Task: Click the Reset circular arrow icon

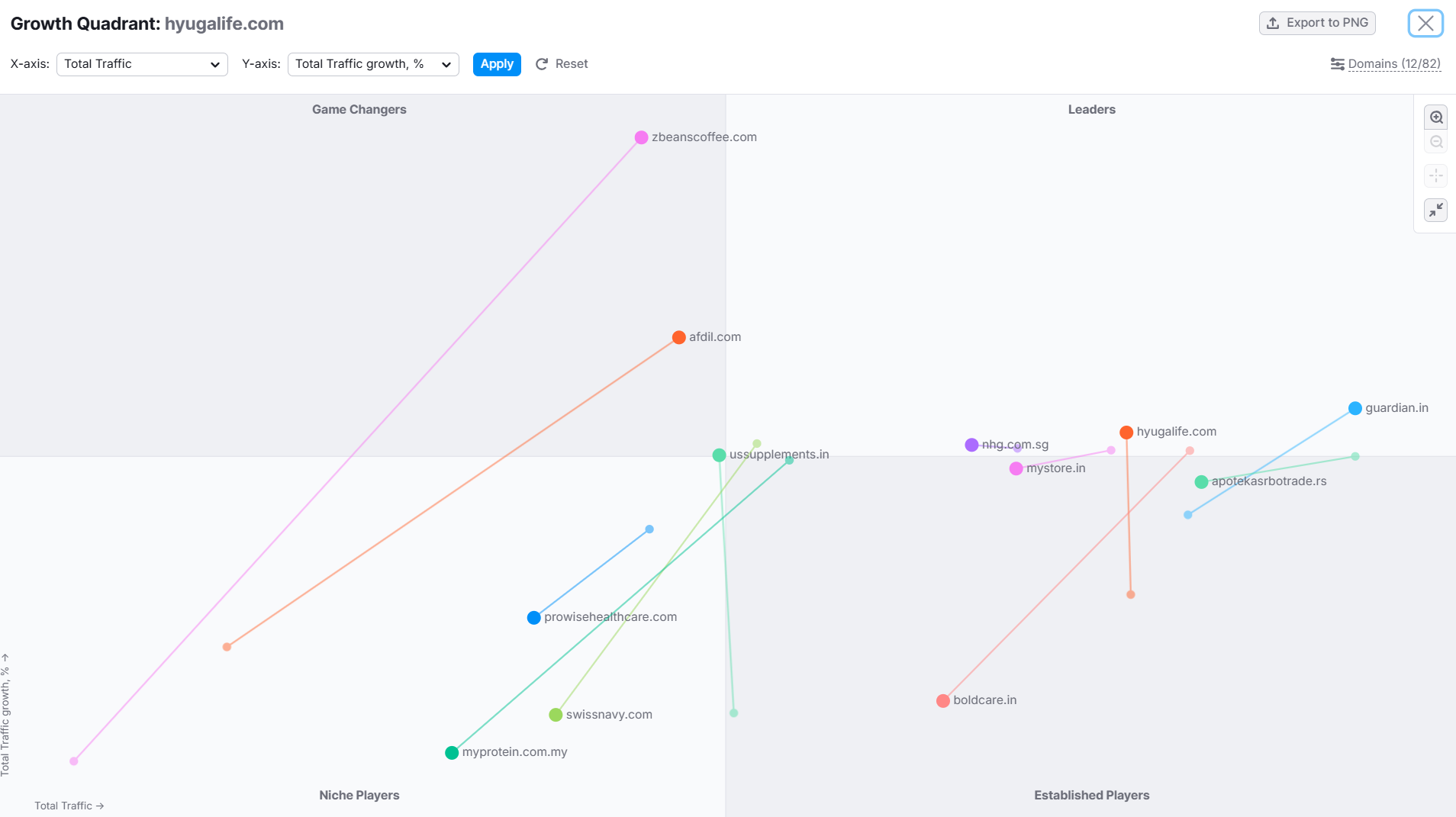Action: [542, 64]
